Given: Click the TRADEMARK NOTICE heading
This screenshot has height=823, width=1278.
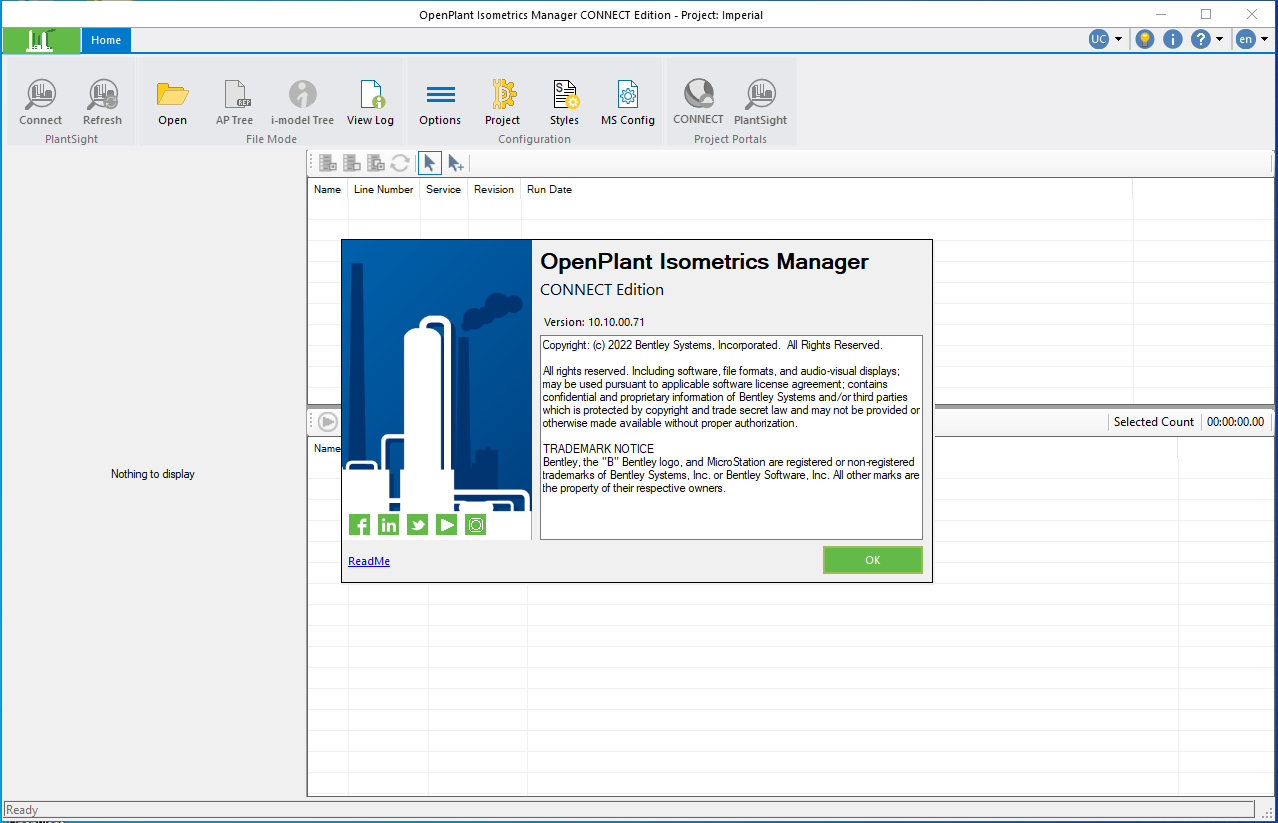Looking at the screenshot, I should pyautogui.click(x=598, y=449).
